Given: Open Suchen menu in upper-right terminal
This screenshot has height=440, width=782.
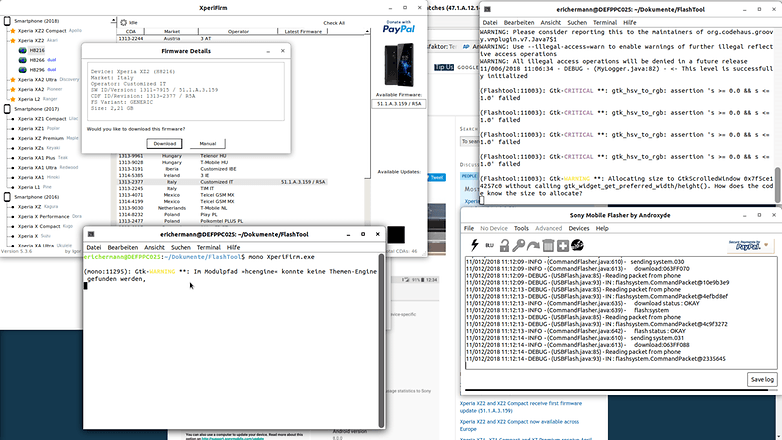Looking at the screenshot, I should click(x=577, y=22).
